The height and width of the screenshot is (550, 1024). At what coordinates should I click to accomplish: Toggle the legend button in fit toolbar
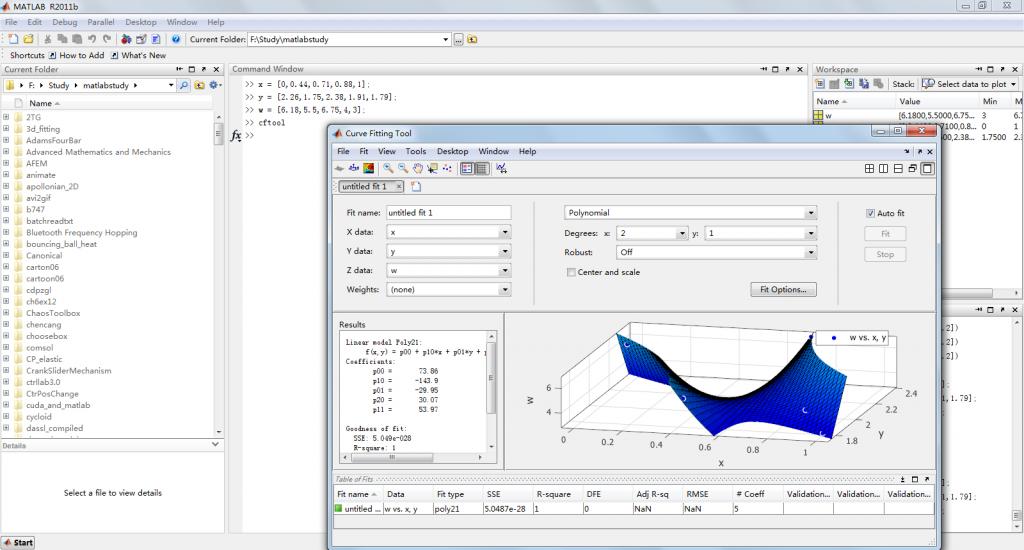(467, 169)
